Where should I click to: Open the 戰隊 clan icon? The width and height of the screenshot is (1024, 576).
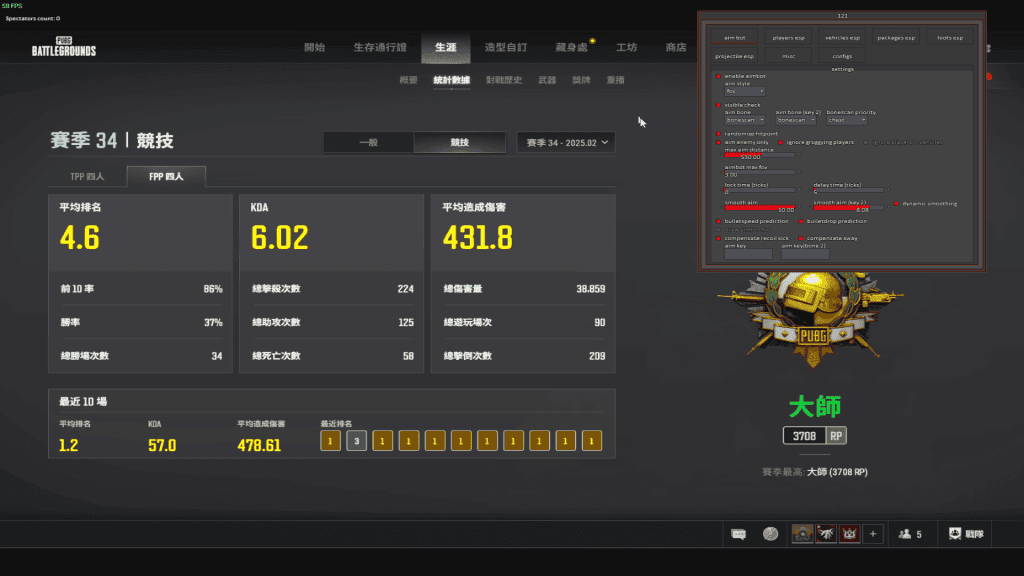coord(966,534)
